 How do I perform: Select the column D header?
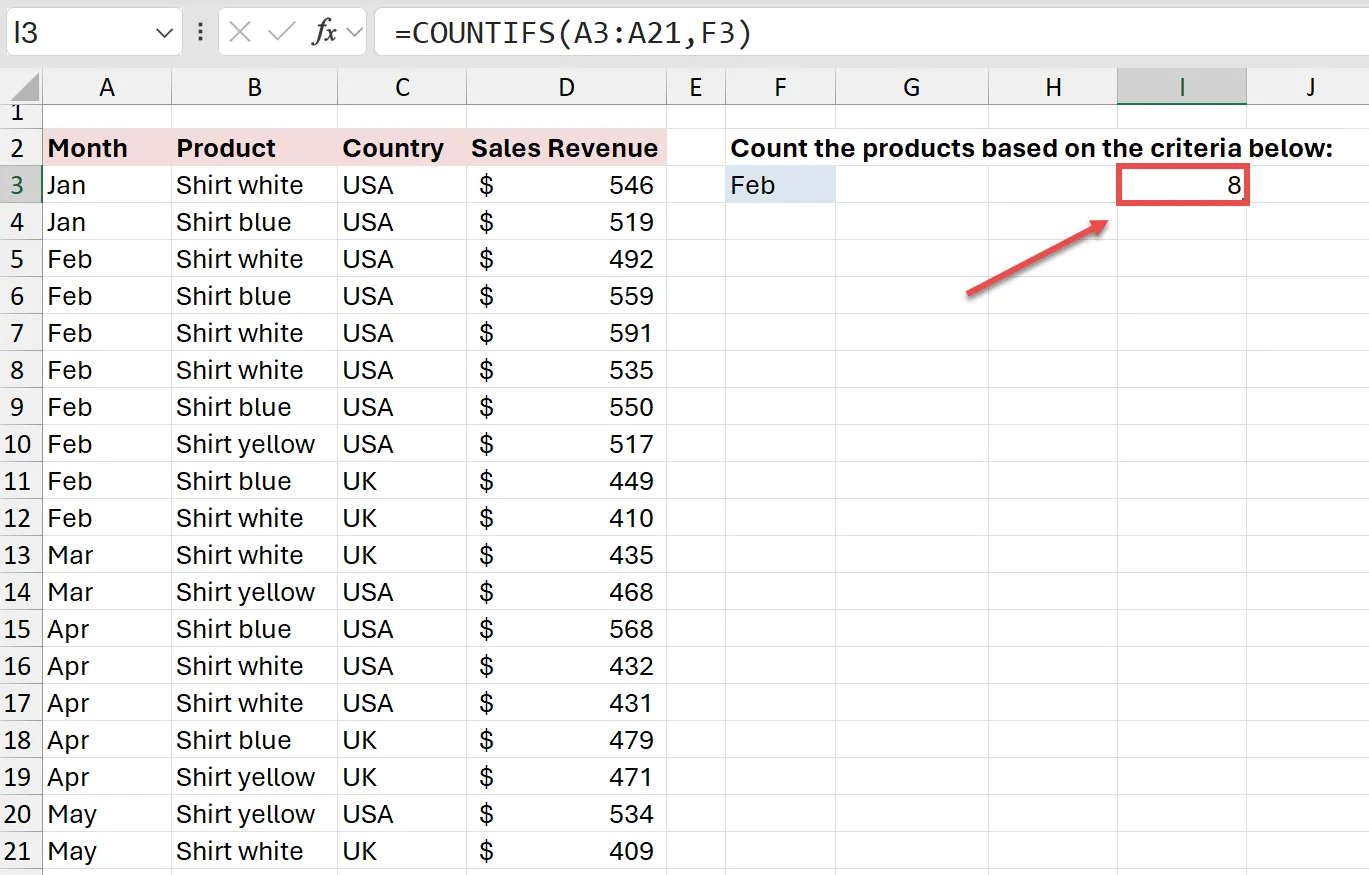(566, 88)
